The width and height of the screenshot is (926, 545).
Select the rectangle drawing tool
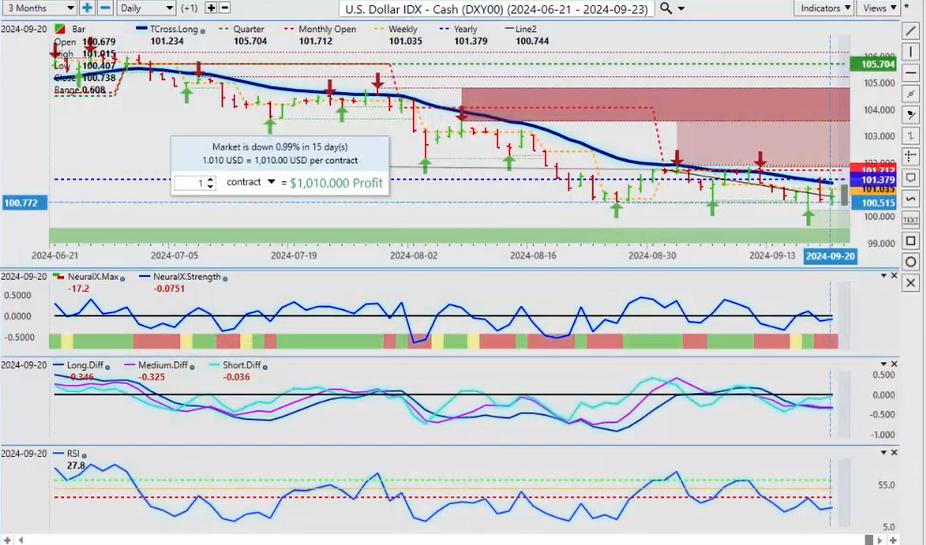pos(911,241)
